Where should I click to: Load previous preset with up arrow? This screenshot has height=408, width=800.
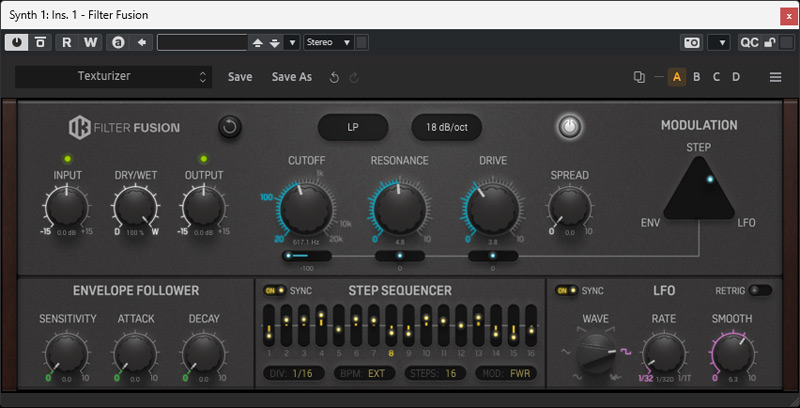click(258, 43)
